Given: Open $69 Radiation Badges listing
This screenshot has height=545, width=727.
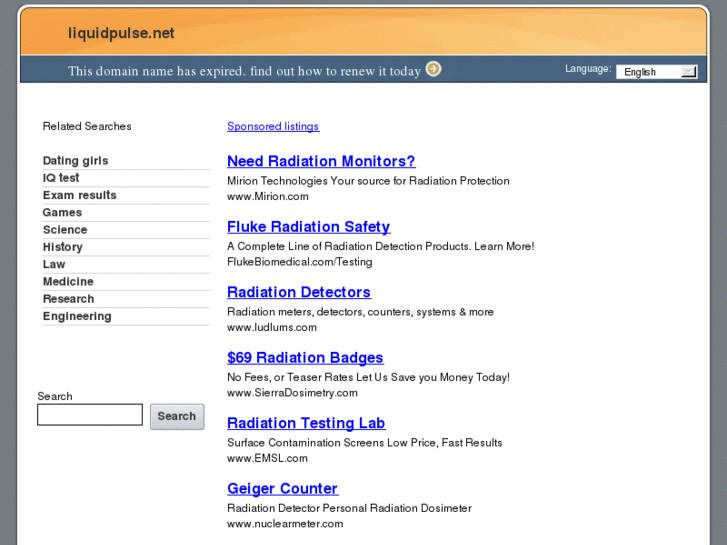Looking at the screenshot, I should pos(305,357).
